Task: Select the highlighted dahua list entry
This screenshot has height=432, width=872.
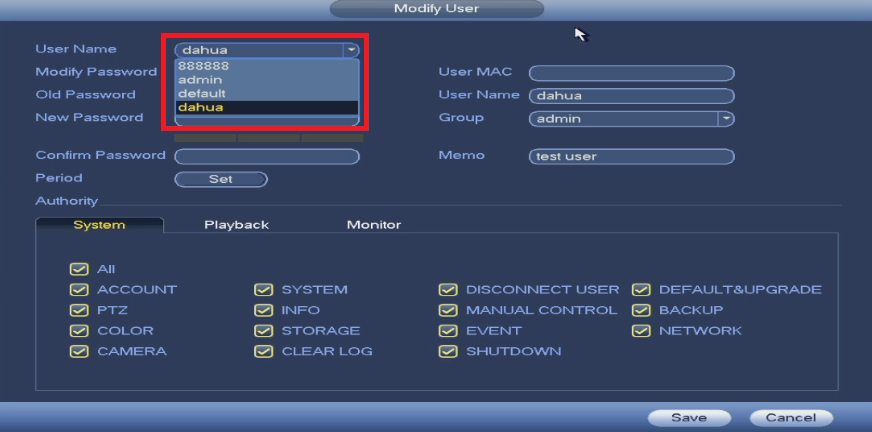Action: click(x=267, y=107)
